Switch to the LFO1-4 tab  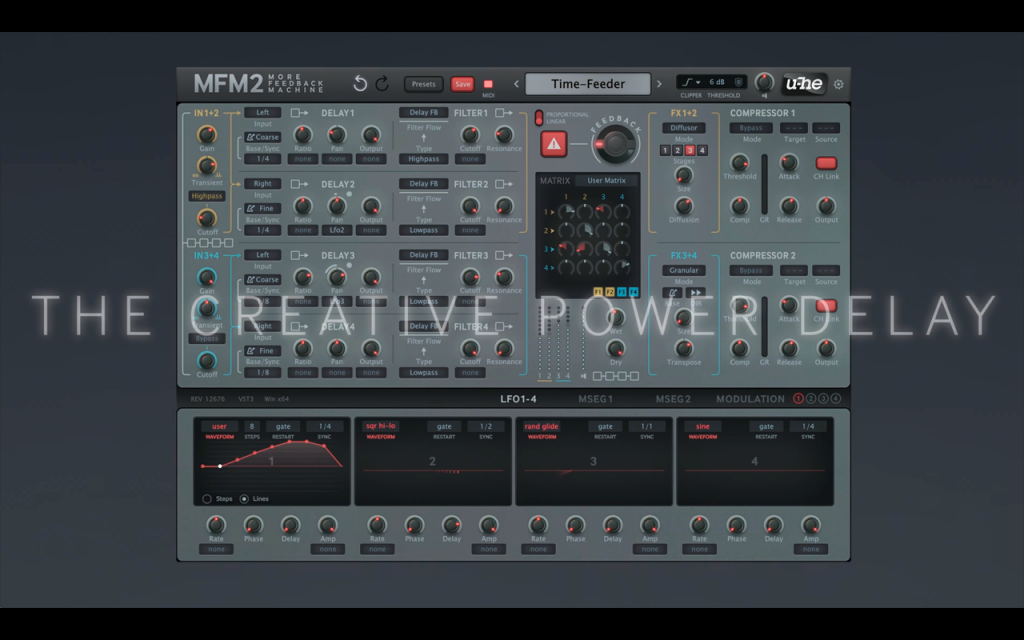[x=518, y=399]
